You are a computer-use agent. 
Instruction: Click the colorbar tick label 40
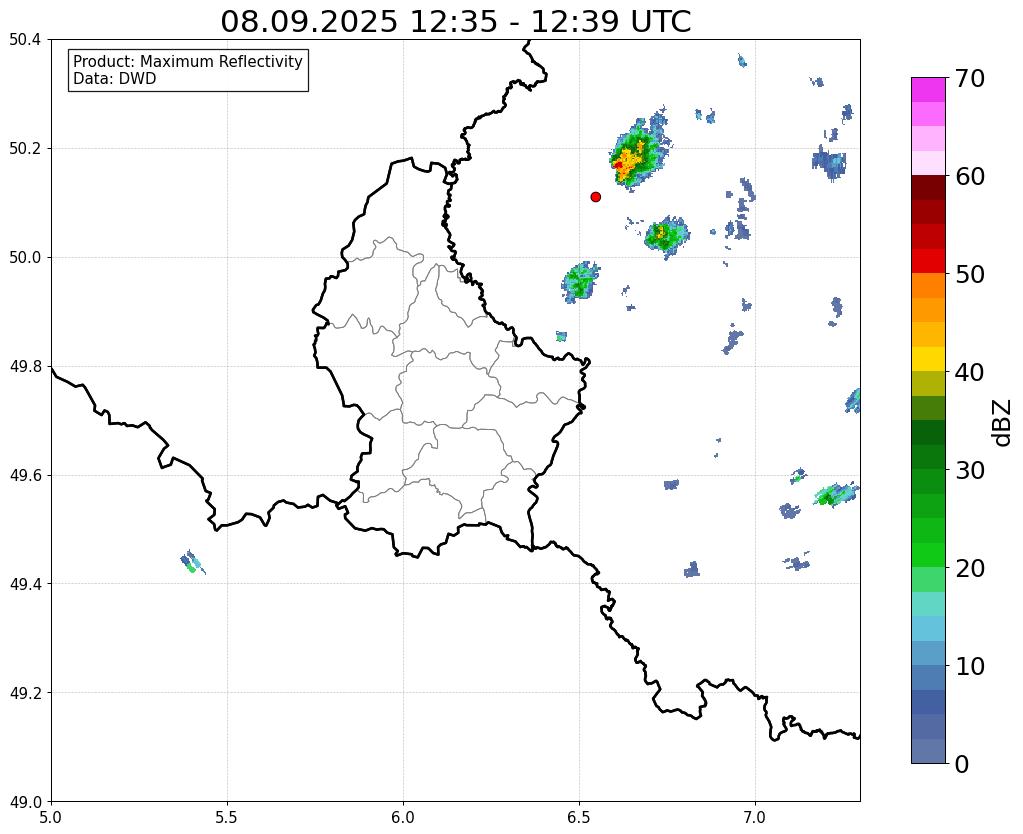tap(970, 372)
